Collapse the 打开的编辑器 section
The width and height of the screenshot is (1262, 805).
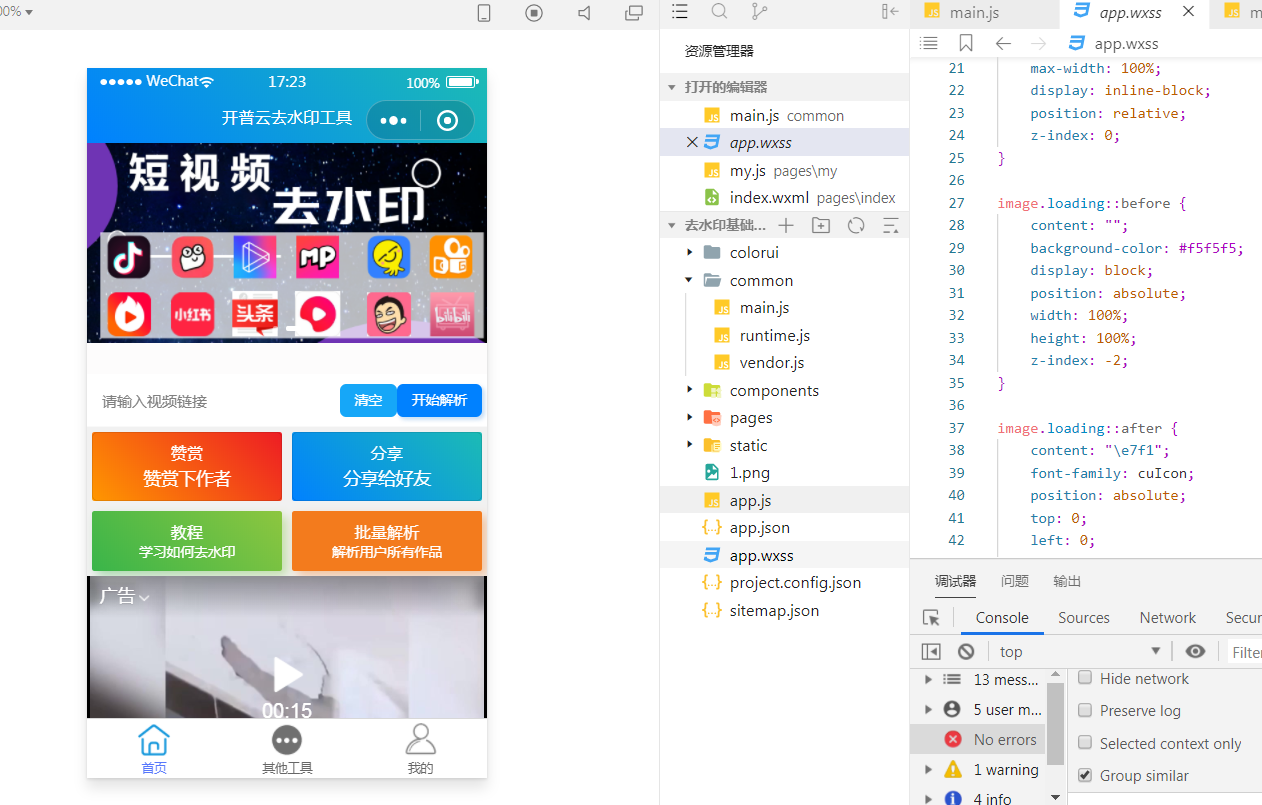tap(671, 87)
